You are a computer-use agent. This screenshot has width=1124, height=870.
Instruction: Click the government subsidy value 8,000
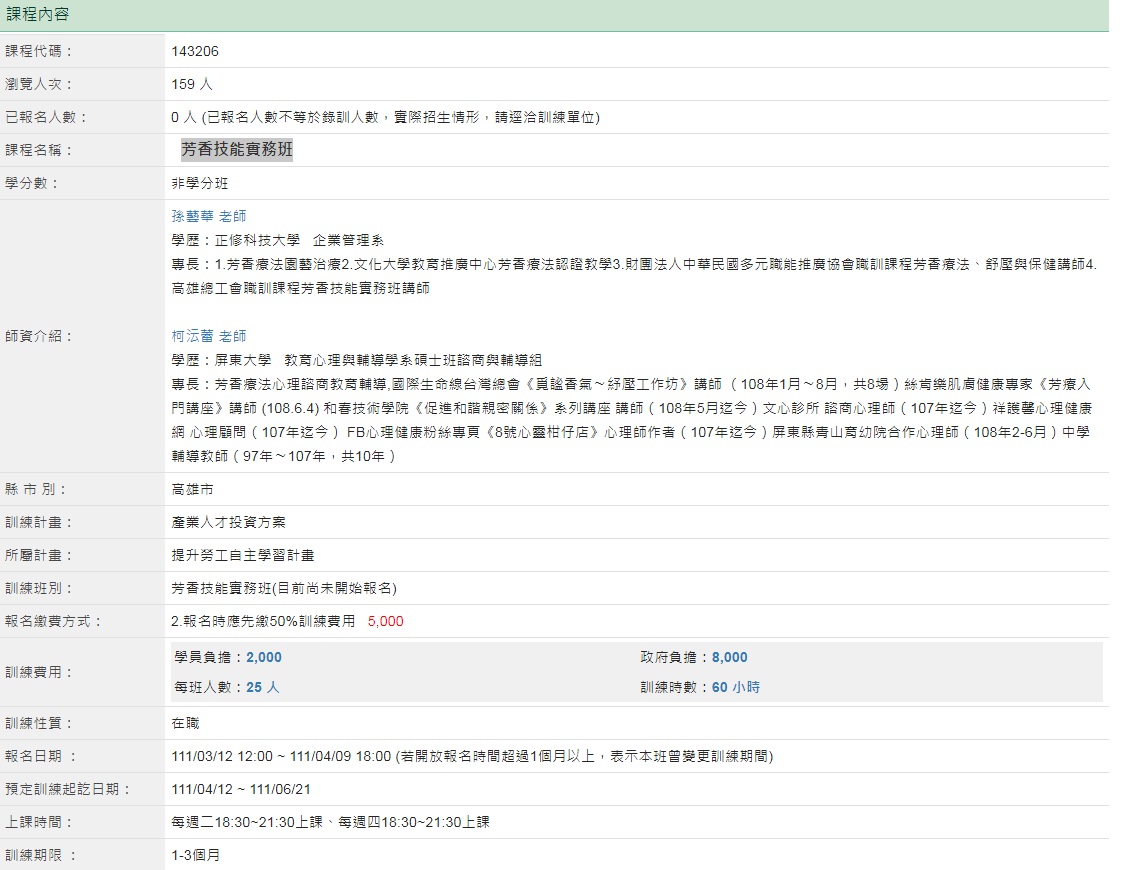pos(729,657)
